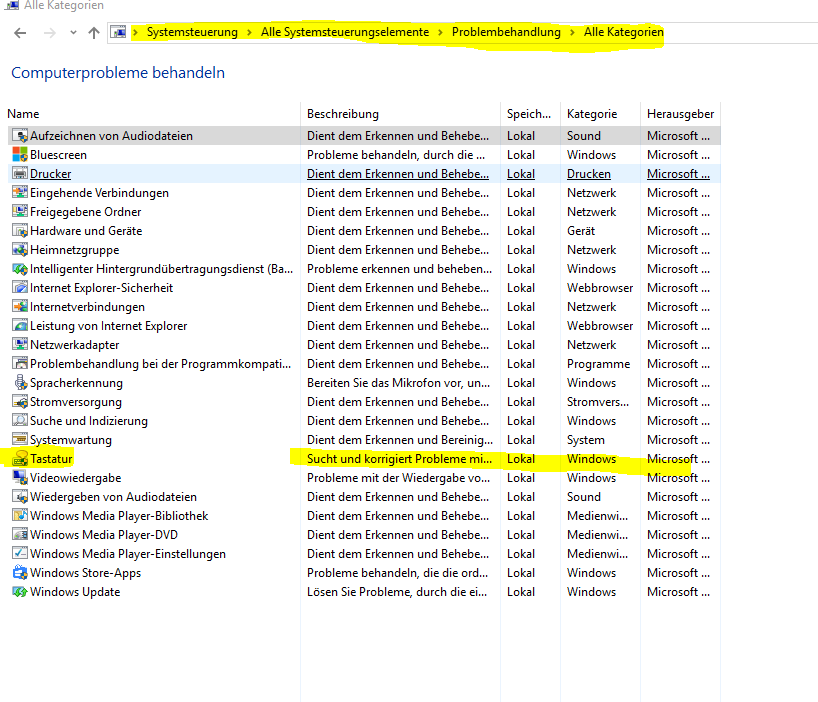Click 'Bereiten Sie das Mikrofon vor, un...' description

pos(399,382)
